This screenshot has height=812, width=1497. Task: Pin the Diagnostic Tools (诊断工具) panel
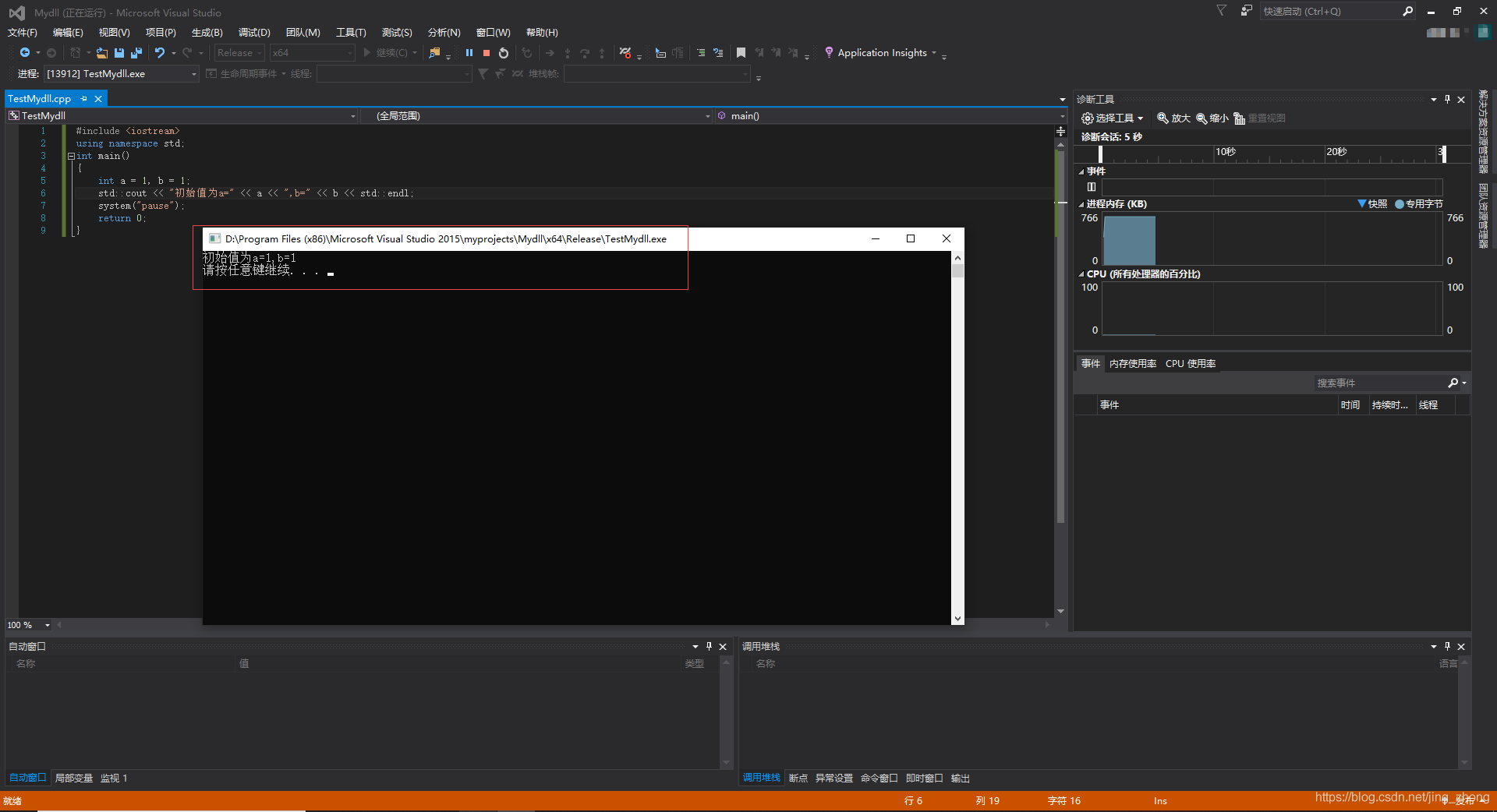pyautogui.click(x=1448, y=99)
